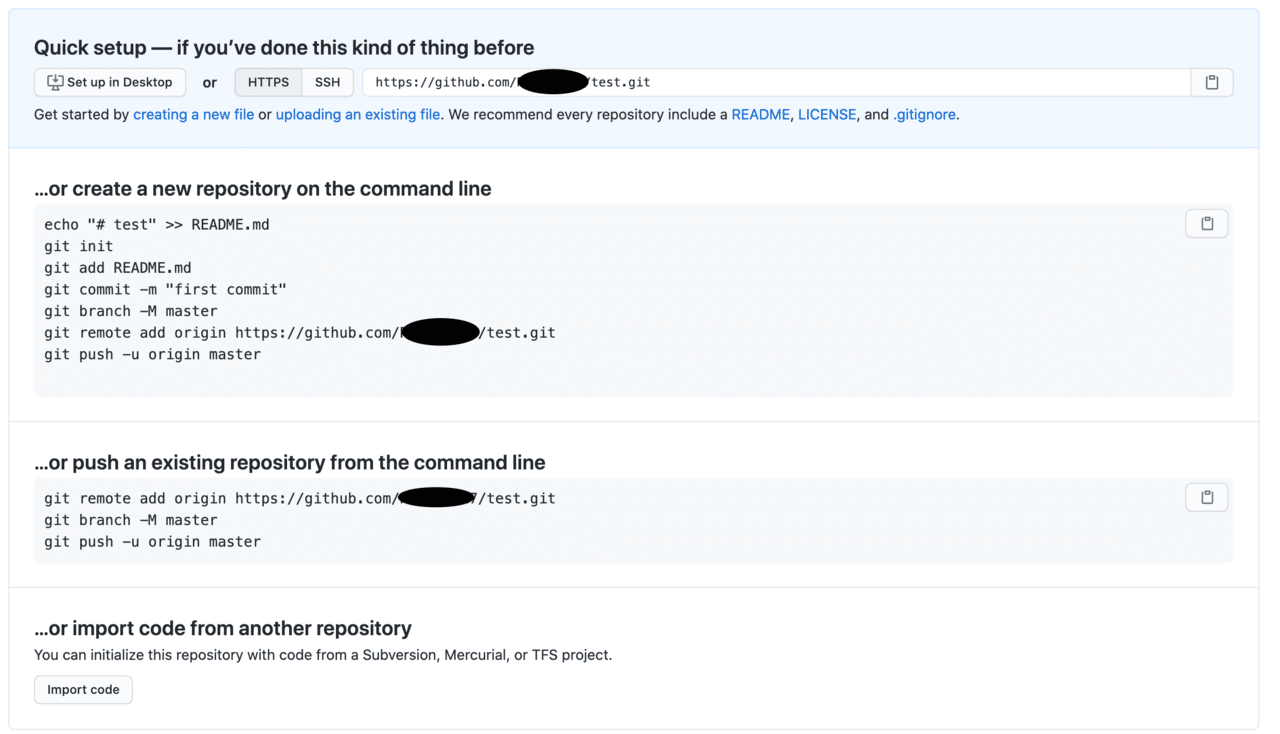The image size is (1280, 734).
Task: Click the echo "# test" >> README.md line
Action: 157,224
